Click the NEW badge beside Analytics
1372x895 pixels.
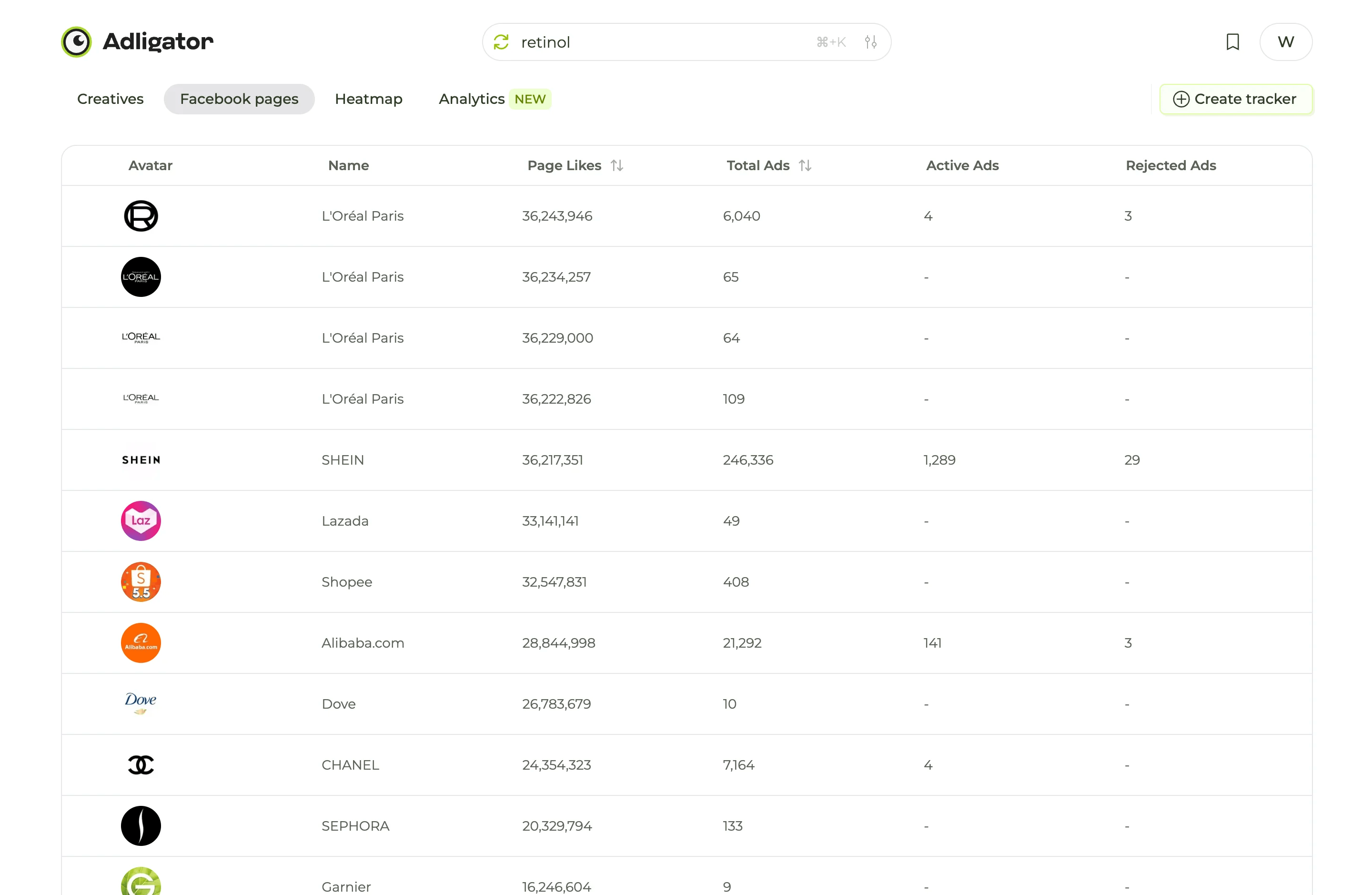coord(530,99)
